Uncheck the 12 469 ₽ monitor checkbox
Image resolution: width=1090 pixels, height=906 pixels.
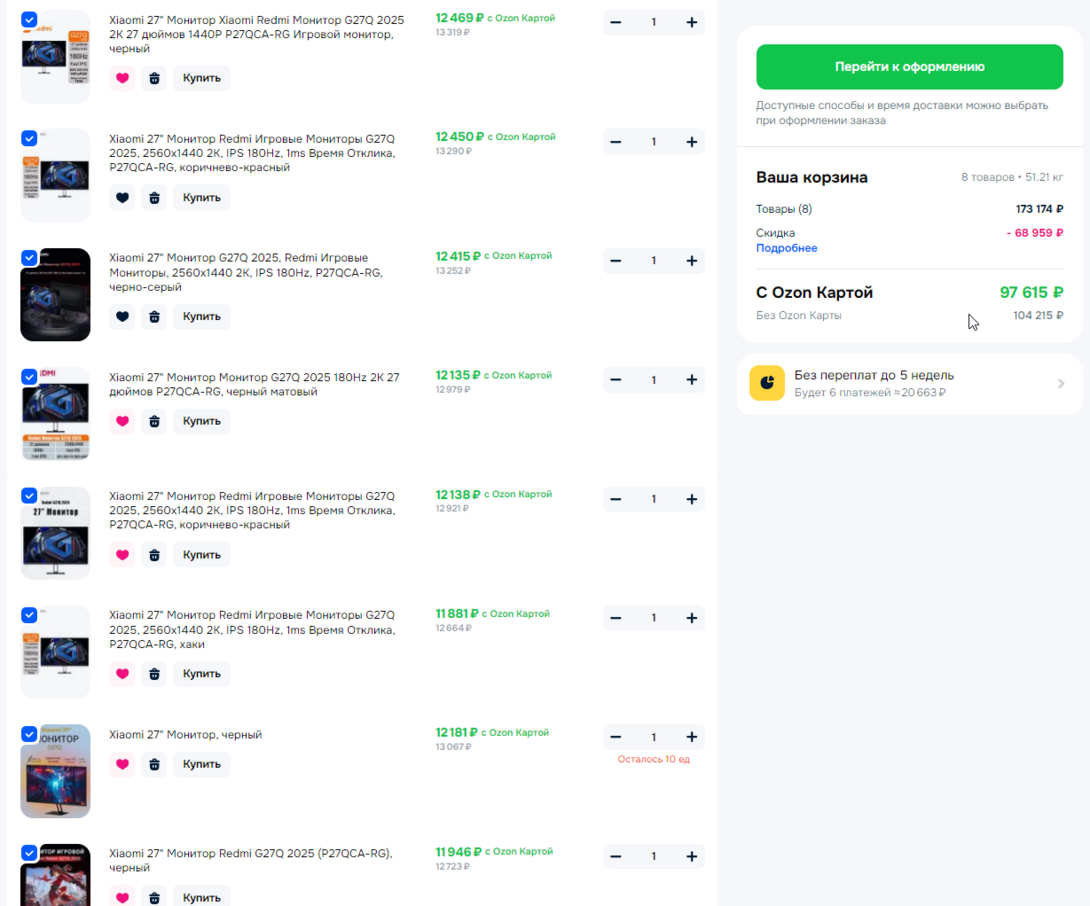(29, 20)
